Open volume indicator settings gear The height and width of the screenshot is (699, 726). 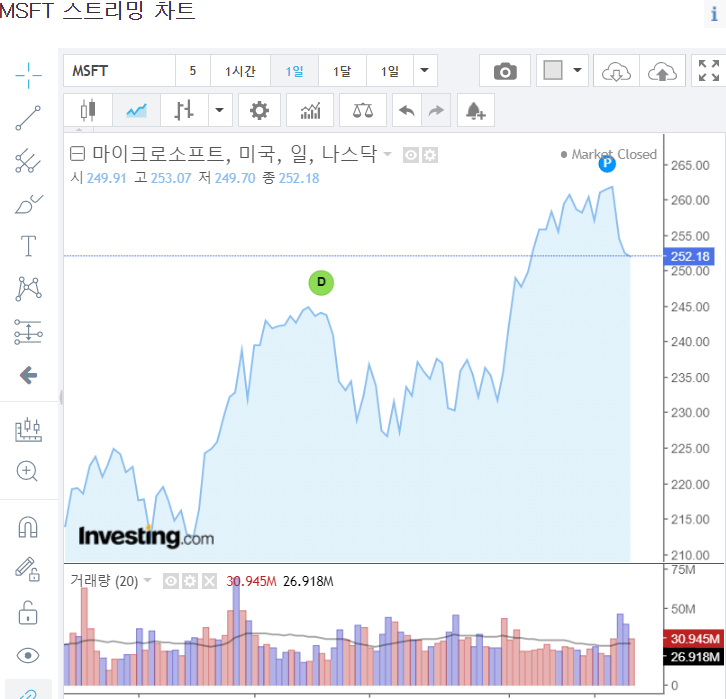tap(190, 580)
